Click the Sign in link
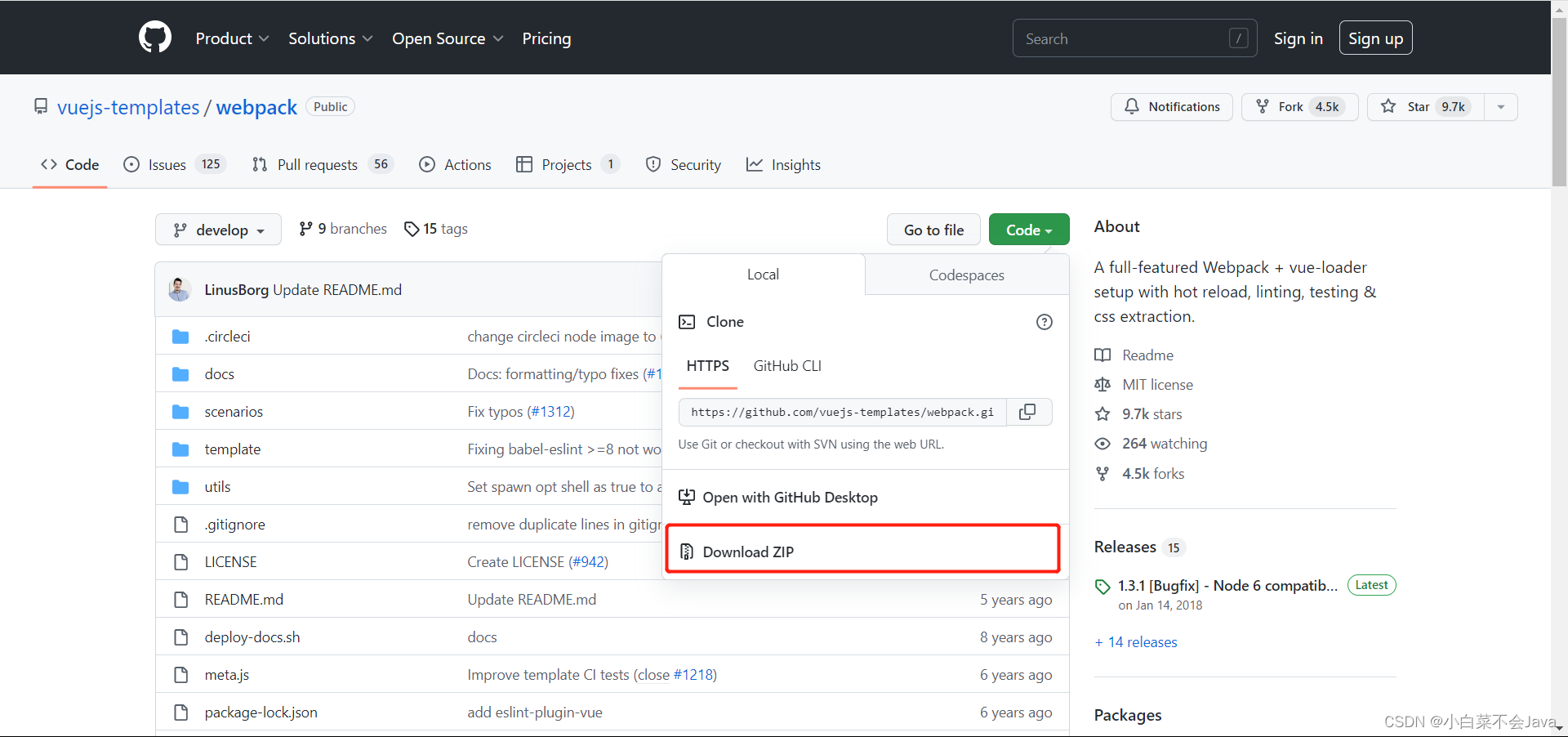The width and height of the screenshot is (1568, 737). pos(1298,38)
